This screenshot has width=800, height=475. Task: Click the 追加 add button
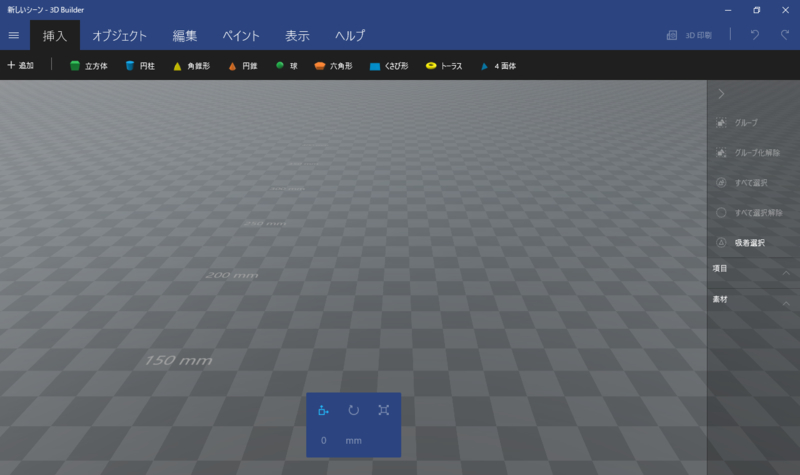pos(20,65)
